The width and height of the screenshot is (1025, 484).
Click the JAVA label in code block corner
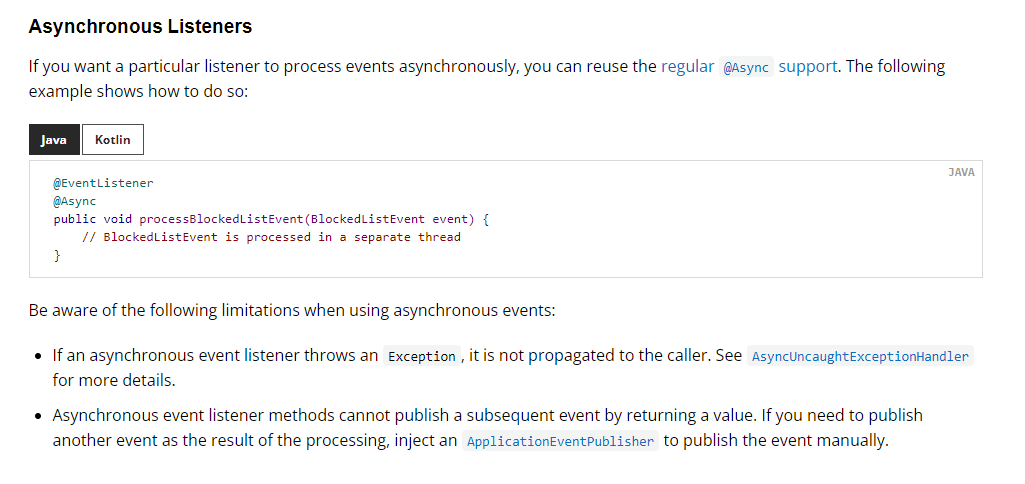tap(961, 172)
